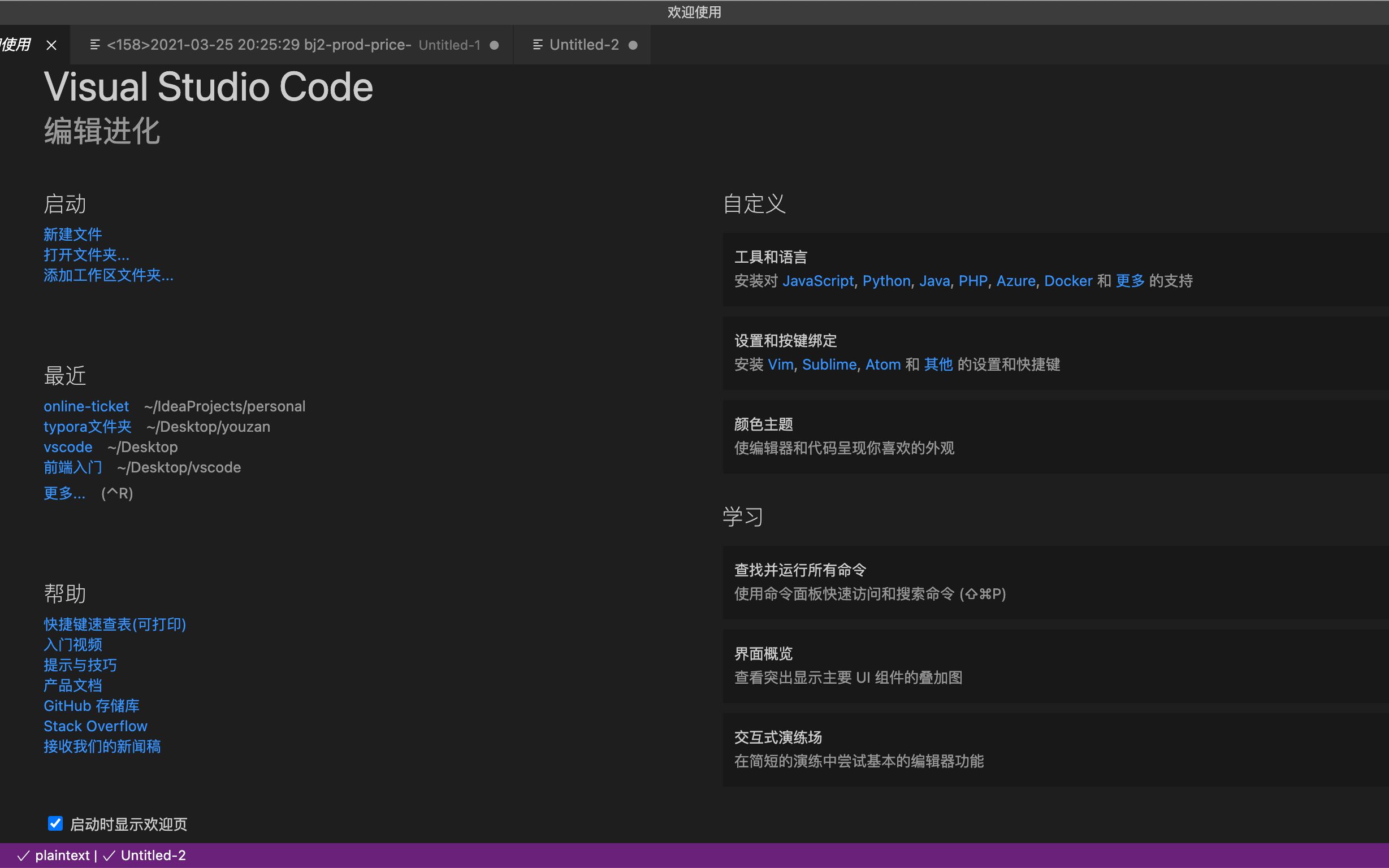Click plaintext status bar item
The image size is (1389, 868).
62,856
